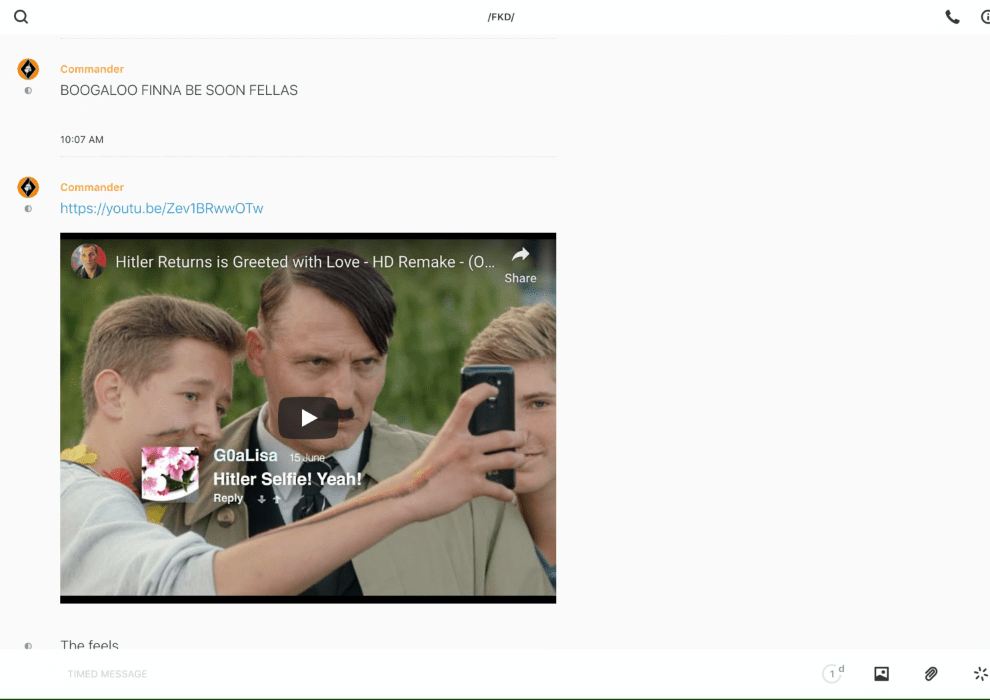This screenshot has width=990, height=700.
Task: Focus the TIMED MESSAGE input field
Action: 400,674
